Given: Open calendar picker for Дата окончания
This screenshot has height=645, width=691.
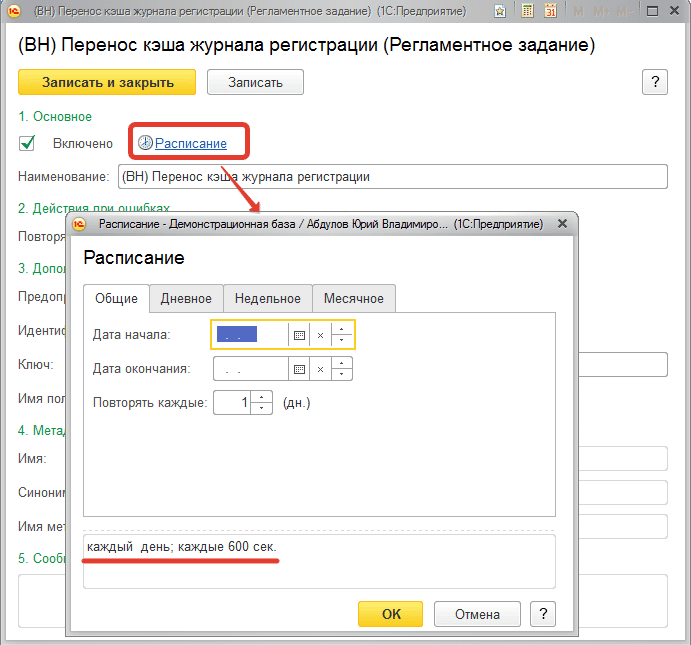Looking at the screenshot, I should tap(299, 369).
